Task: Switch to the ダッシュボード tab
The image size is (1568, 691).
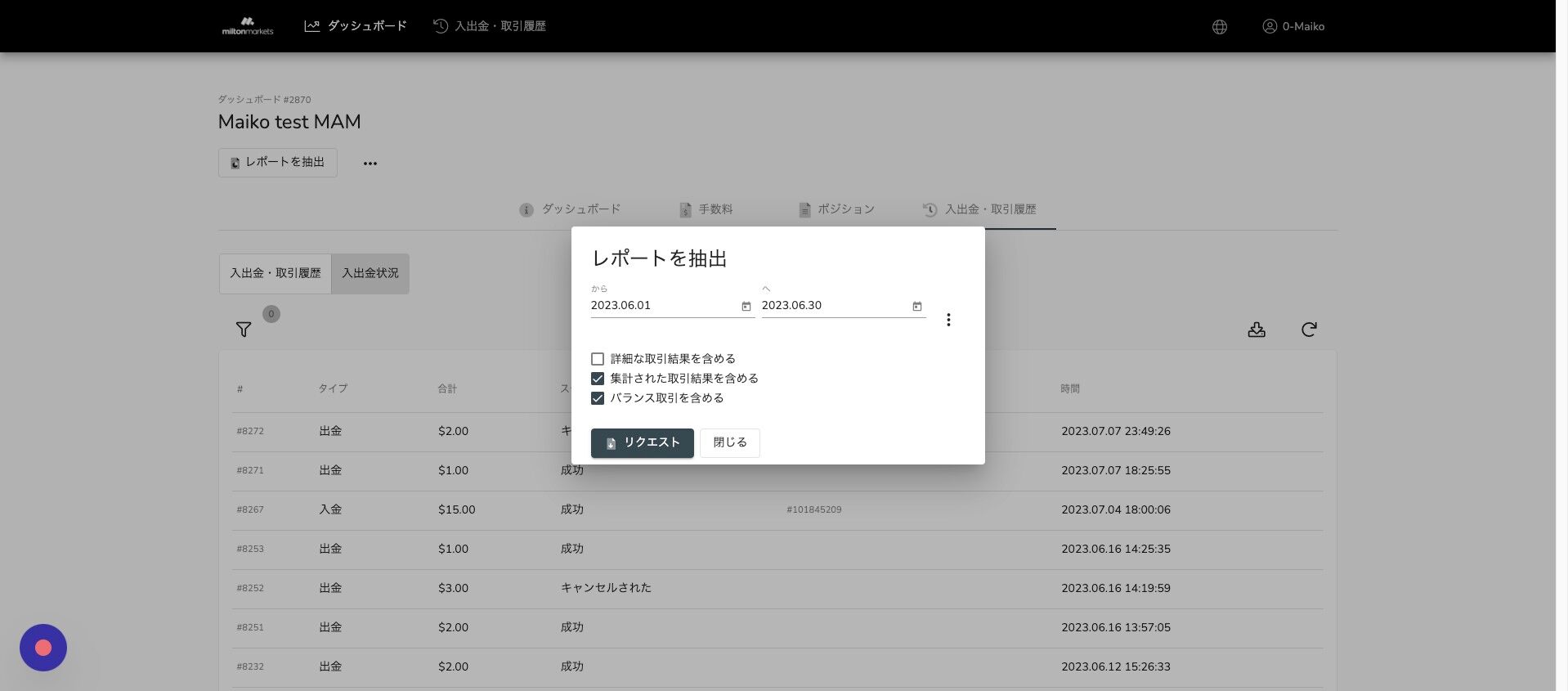Action: coord(570,209)
